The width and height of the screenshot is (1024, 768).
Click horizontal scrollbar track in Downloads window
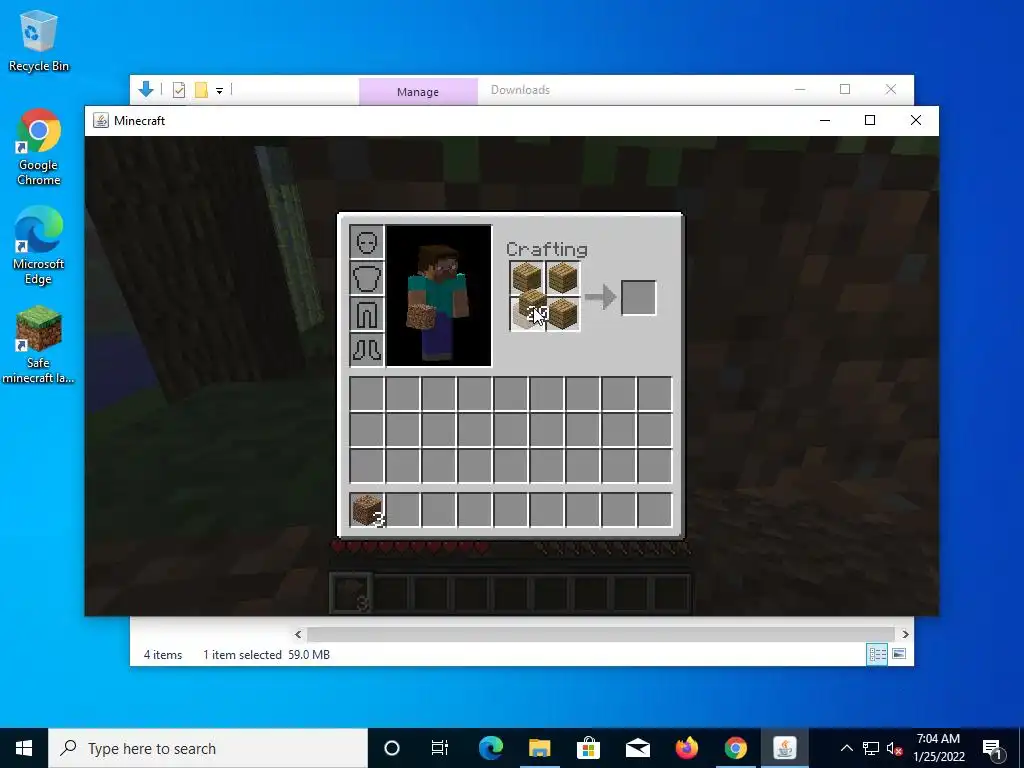[601, 634]
